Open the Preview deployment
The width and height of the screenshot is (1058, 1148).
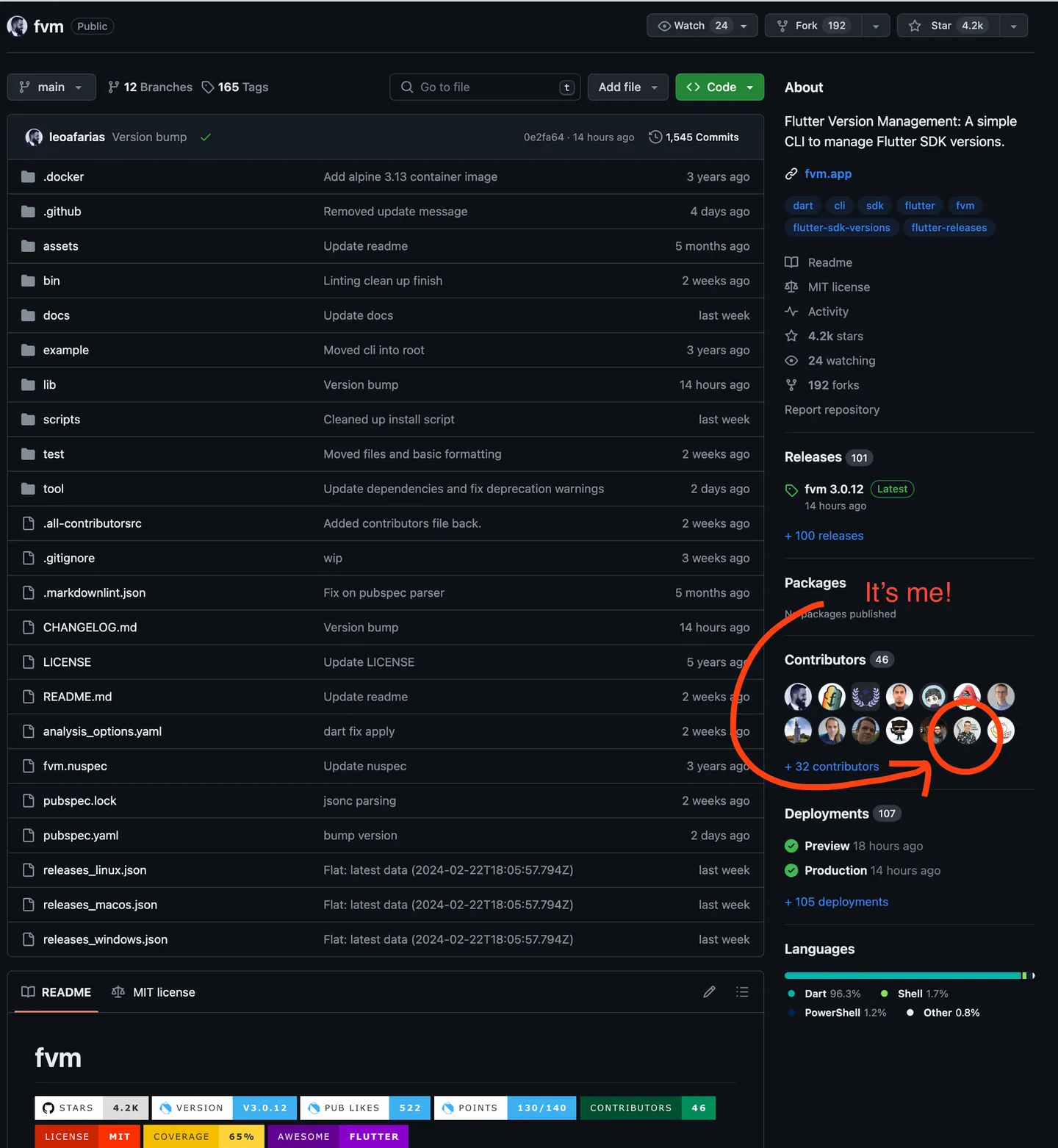coord(827,847)
